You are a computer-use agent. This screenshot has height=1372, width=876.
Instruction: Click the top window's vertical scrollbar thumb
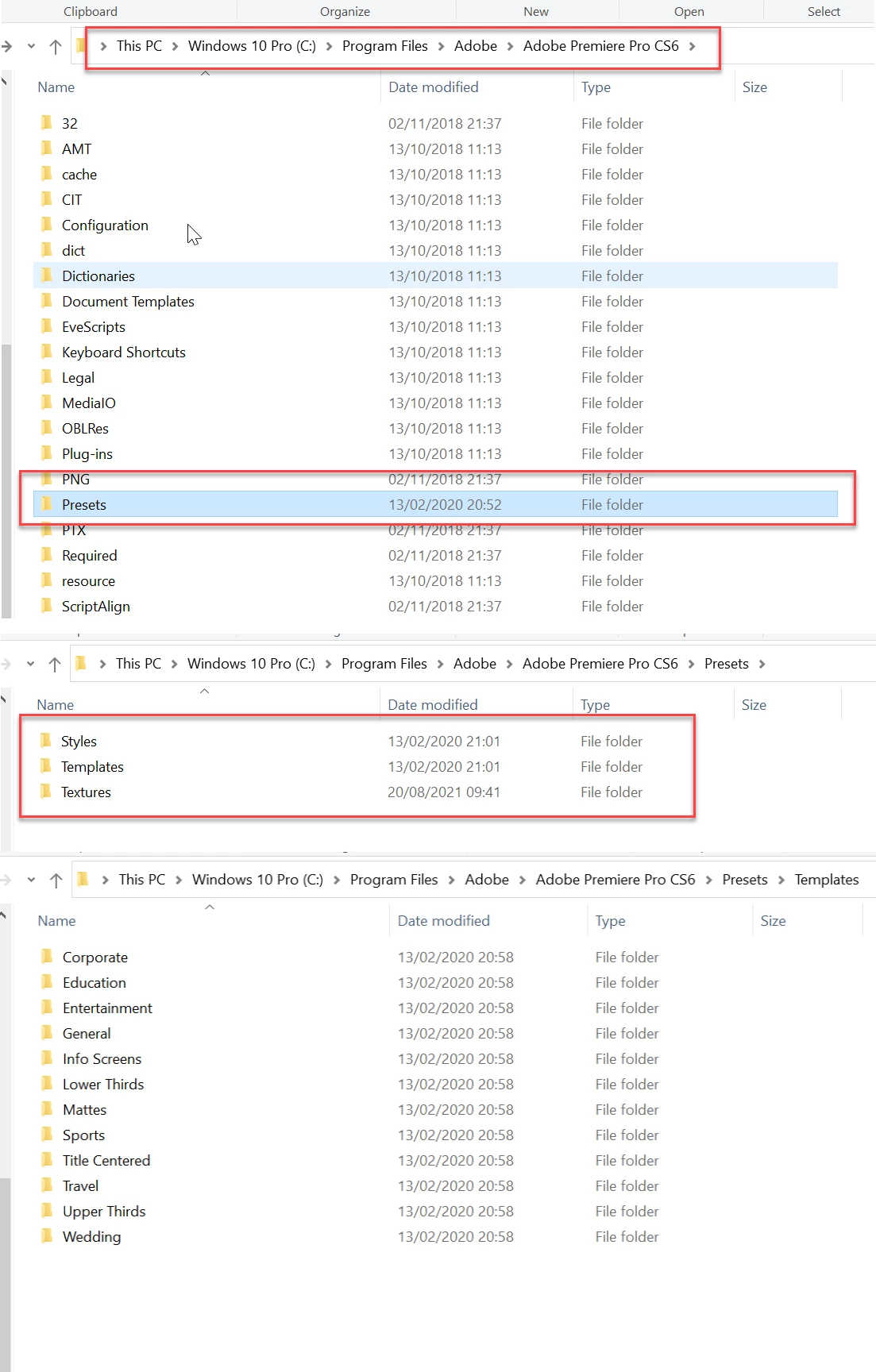(6, 480)
